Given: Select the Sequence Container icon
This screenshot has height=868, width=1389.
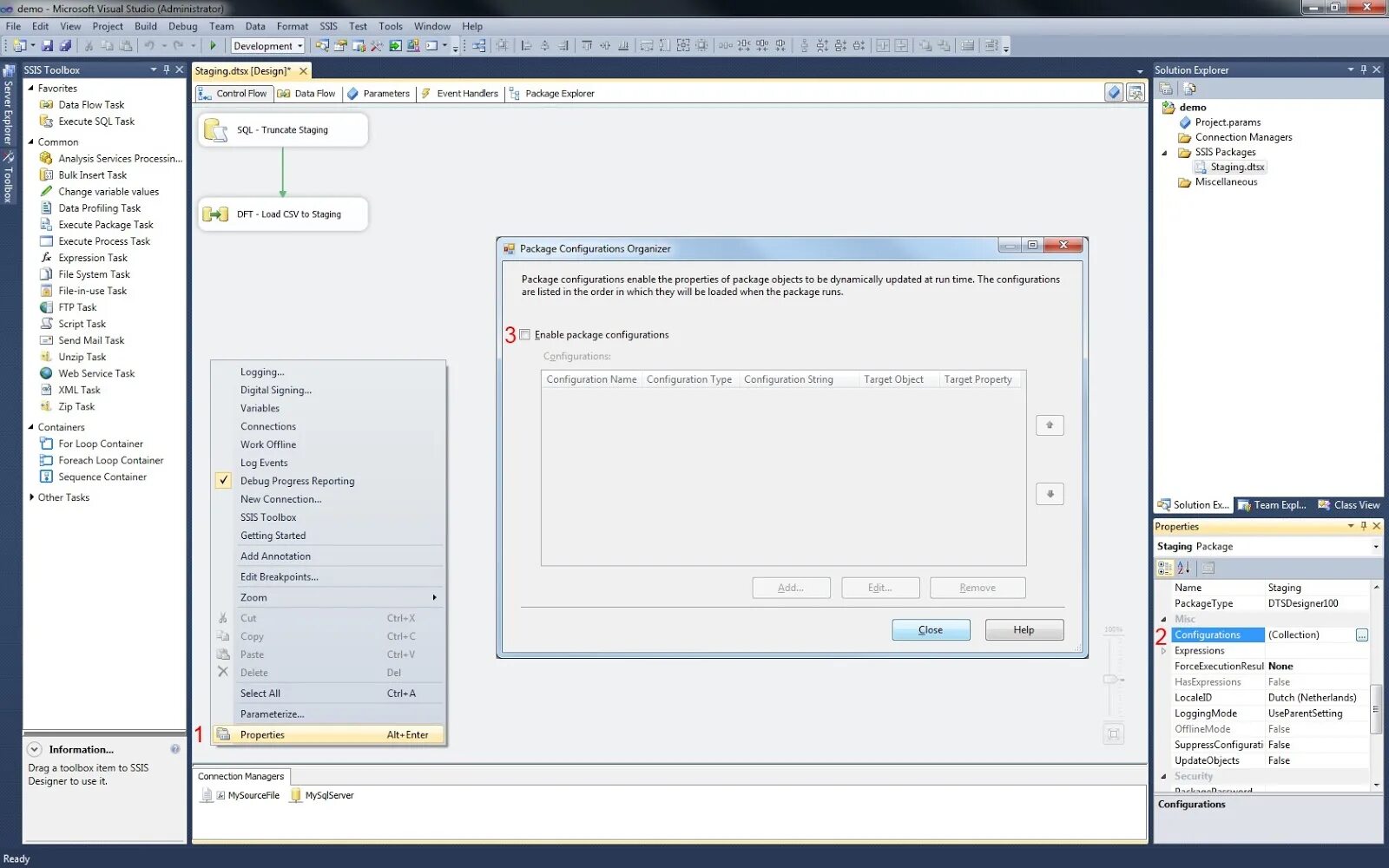Looking at the screenshot, I should coord(47,477).
